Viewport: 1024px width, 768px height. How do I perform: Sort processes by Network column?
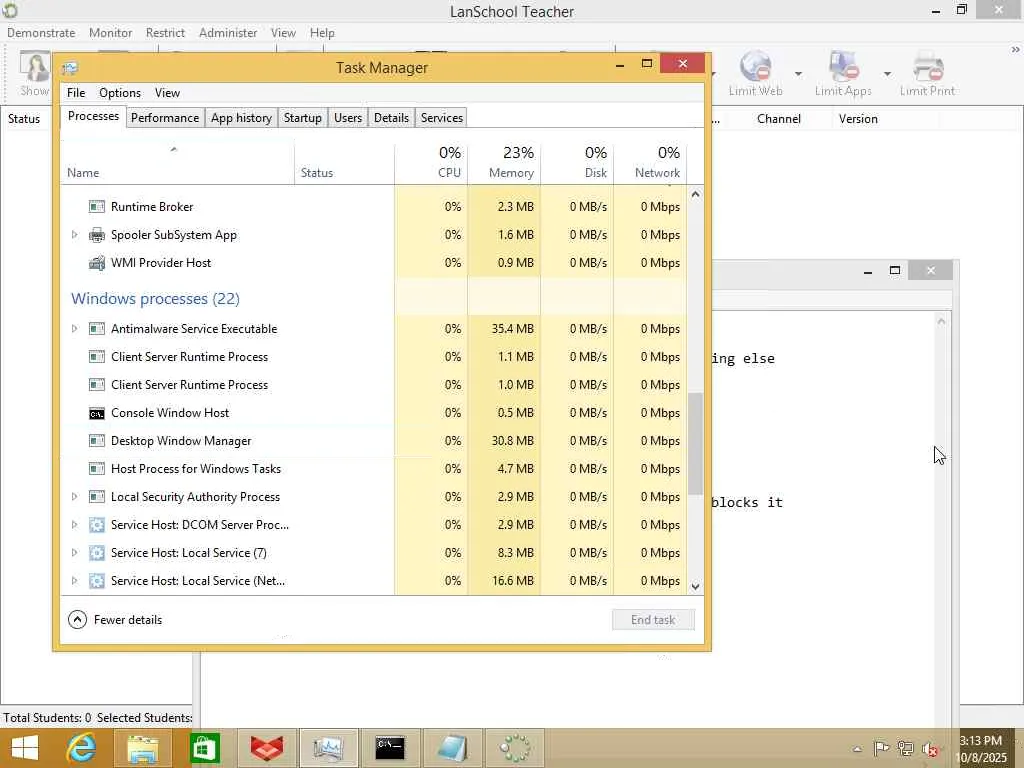click(x=650, y=163)
